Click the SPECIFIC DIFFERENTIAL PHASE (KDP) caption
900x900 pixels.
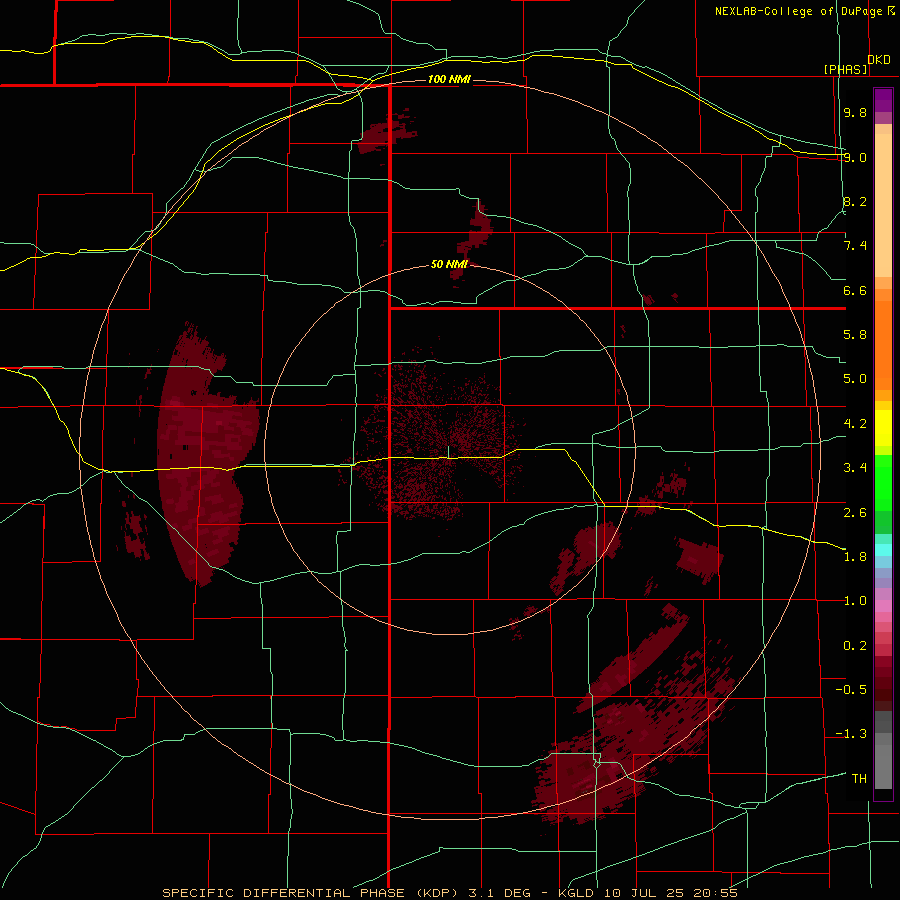pos(313,893)
